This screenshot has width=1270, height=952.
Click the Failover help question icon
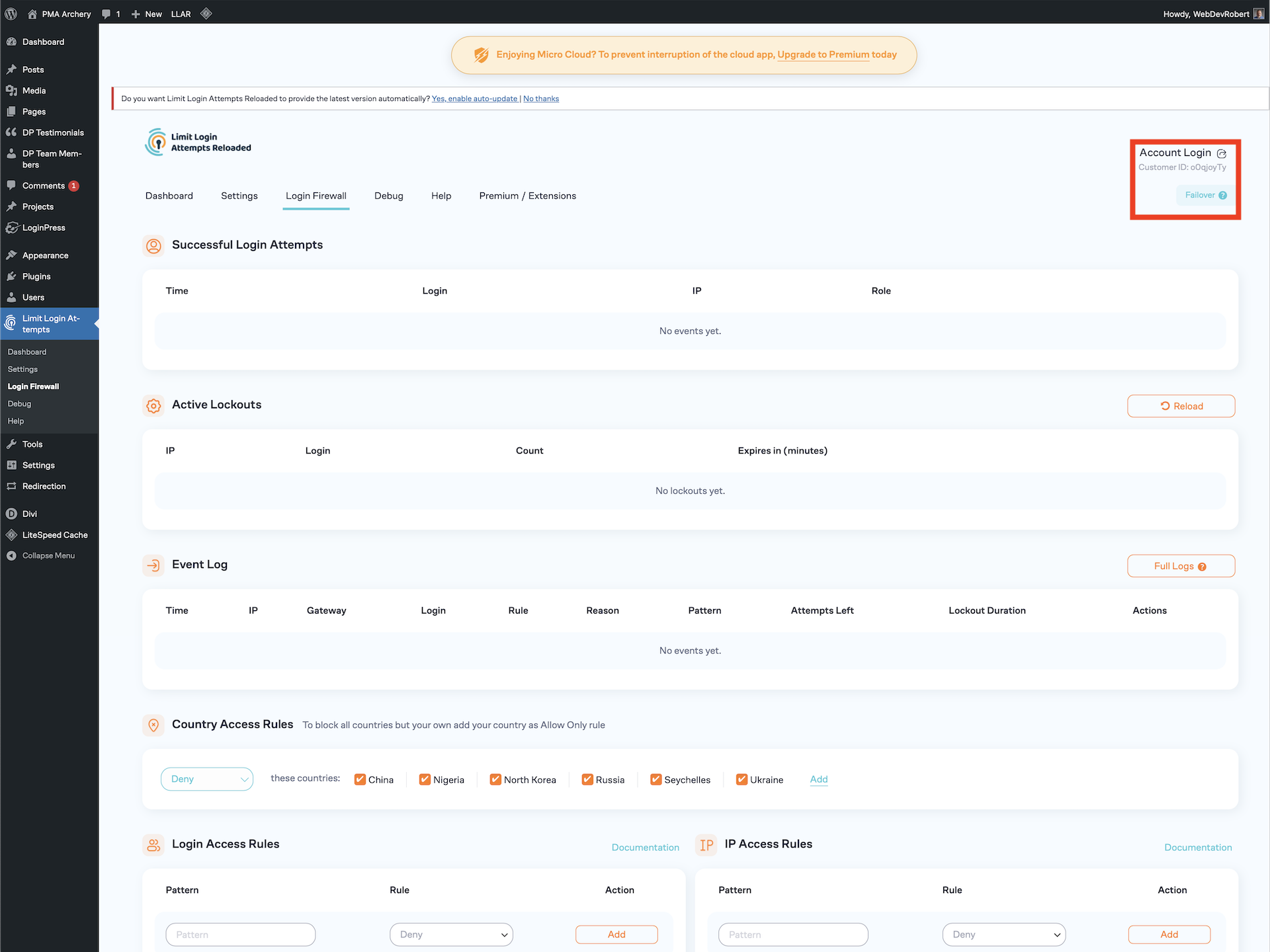(x=1223, y=195)
